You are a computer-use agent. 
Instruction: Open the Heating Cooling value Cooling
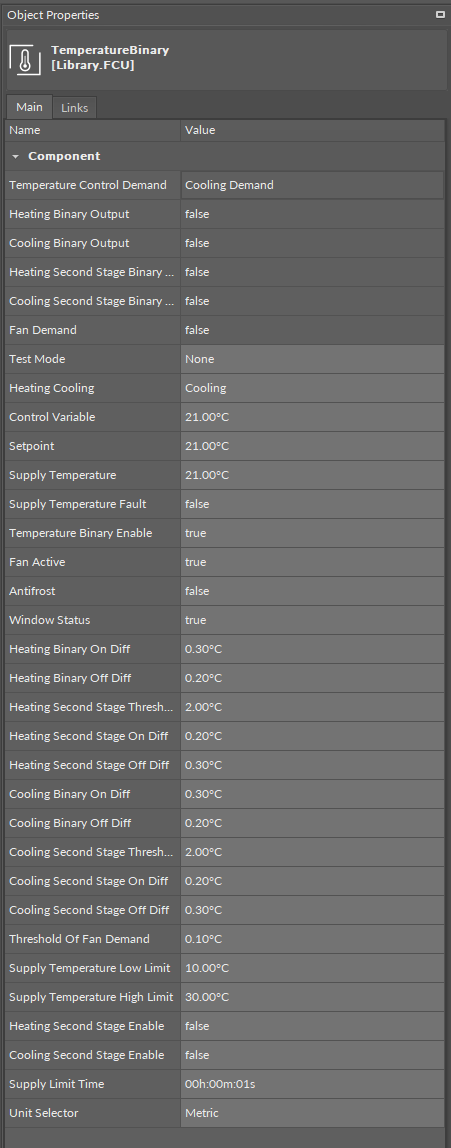(x=312, y=388)
